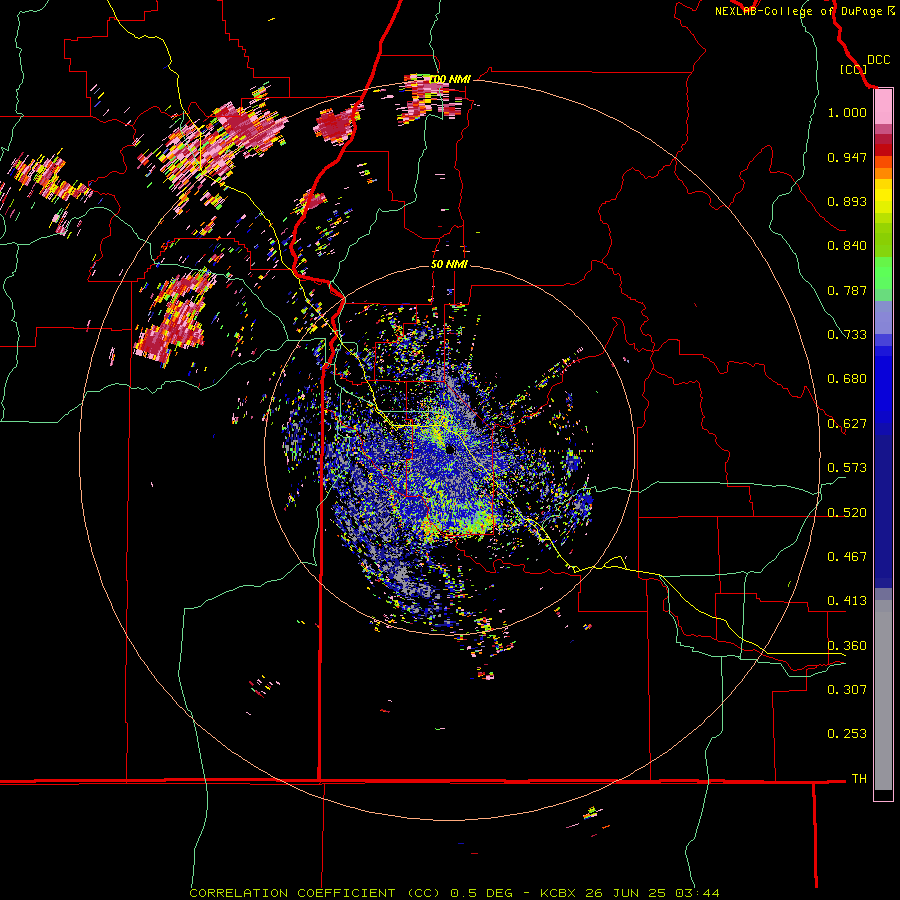
Task: Select the 0.307 color bar value
Action: click(847, 690)
